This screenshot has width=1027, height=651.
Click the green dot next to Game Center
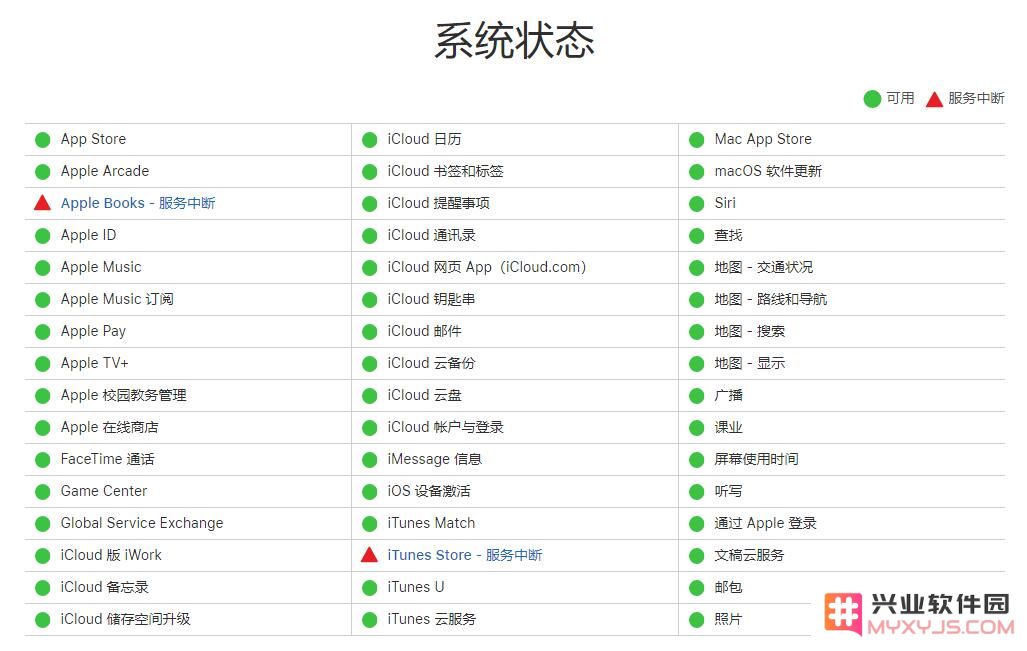43,492
